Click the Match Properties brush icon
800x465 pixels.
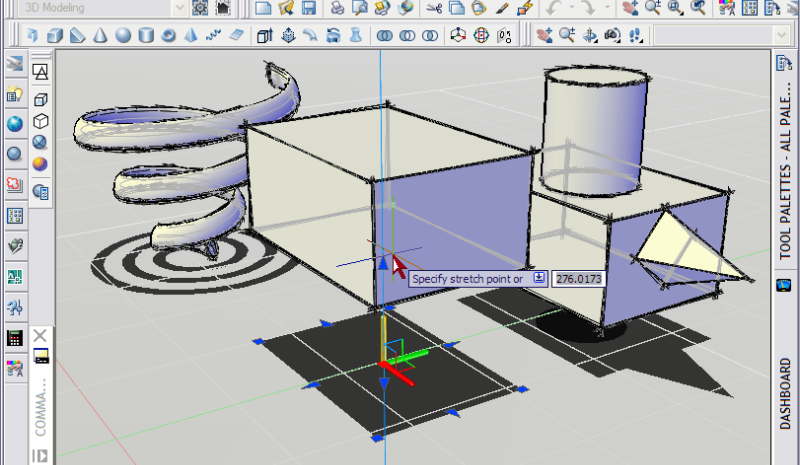502,8
